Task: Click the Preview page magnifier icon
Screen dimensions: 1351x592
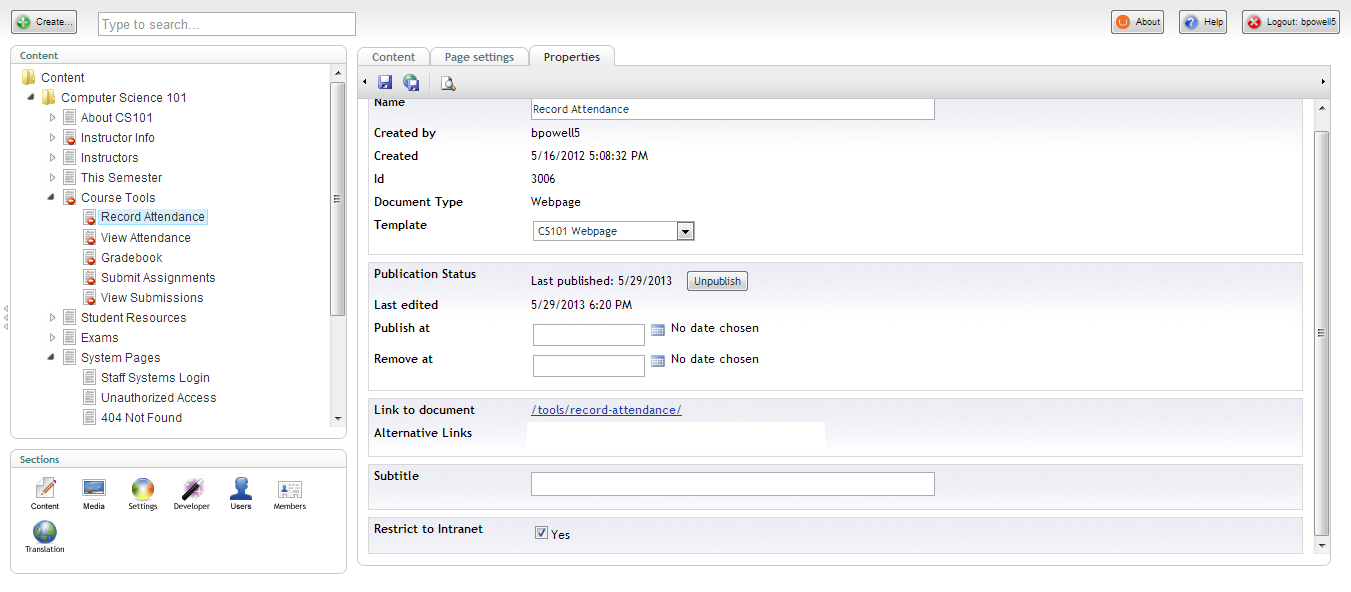Action: pos(447,83)
